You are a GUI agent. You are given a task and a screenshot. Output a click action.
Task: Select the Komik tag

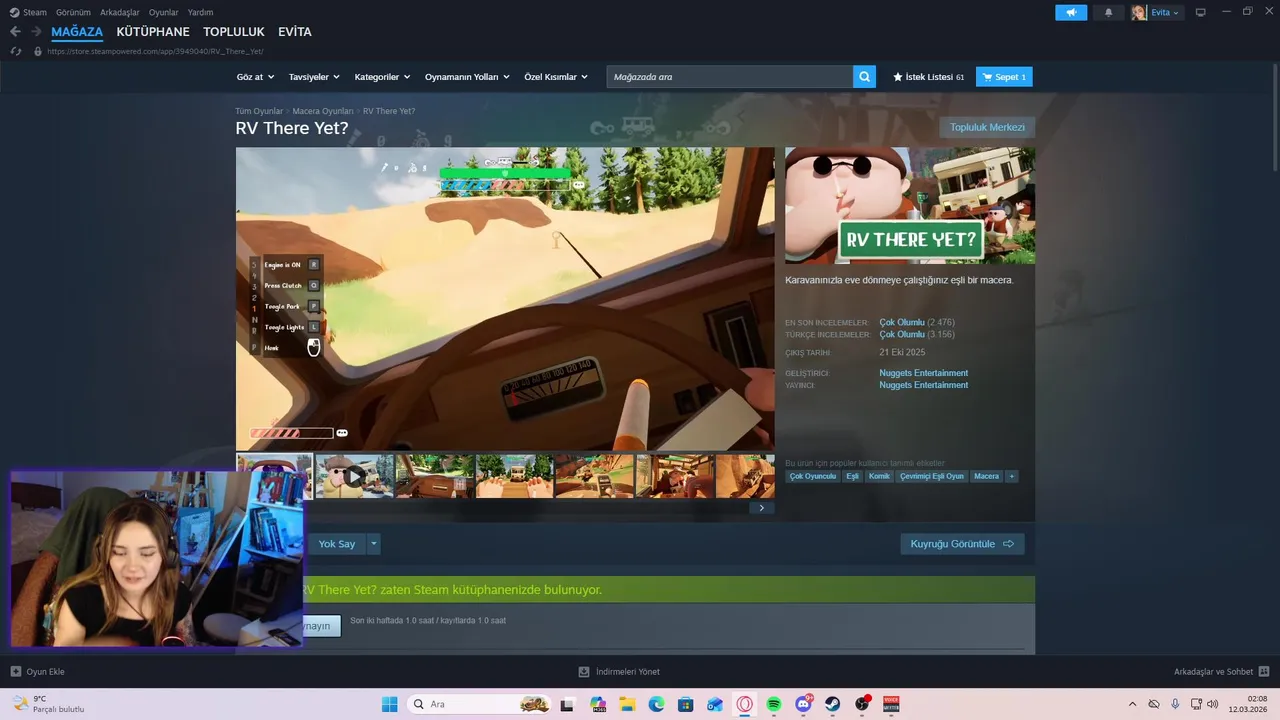(x=879, y=476)
